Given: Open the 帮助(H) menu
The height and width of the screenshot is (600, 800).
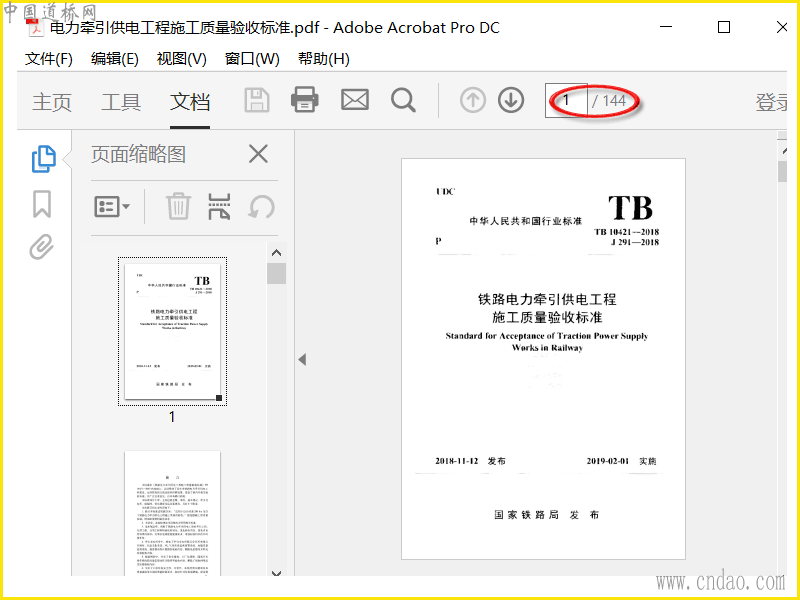Looking at the screenshot, I should tap(324, 59).
